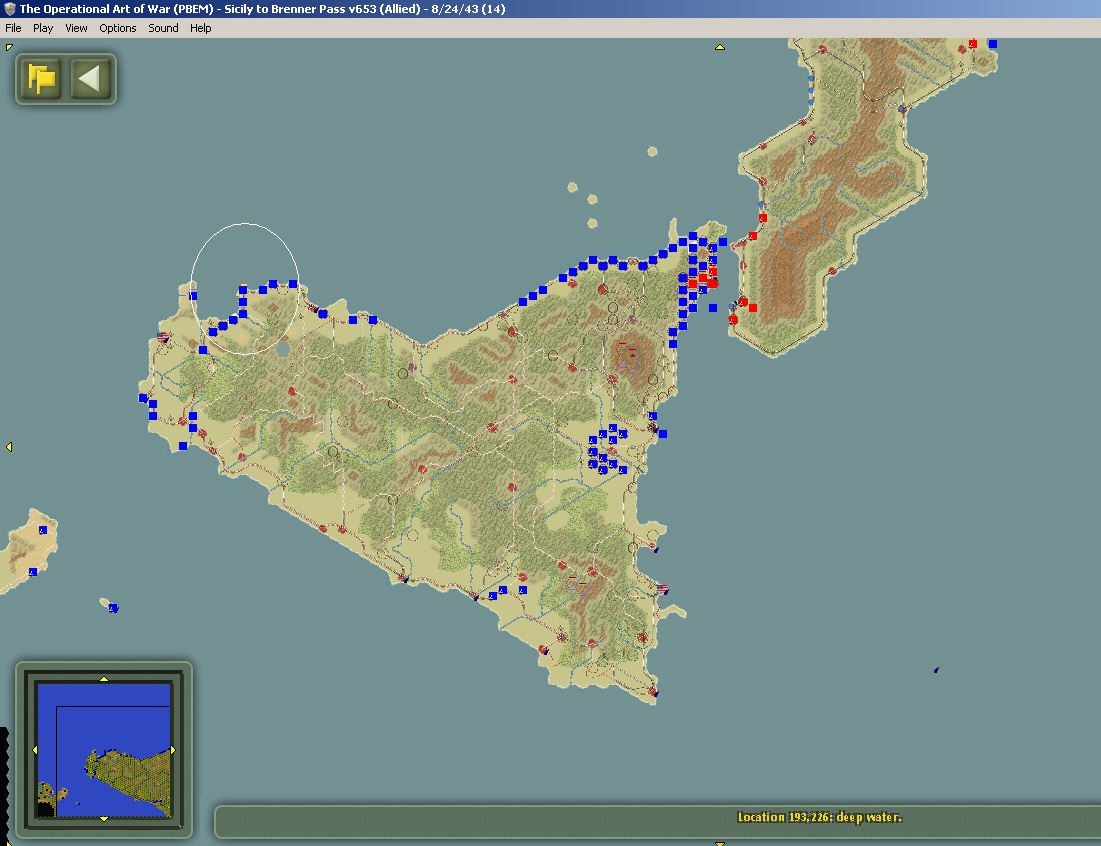The height and width of the screenshot is (846, 1101).
Task: Select the lone dark marker in the southeastern open sea
Action: (x=936, y=670)
